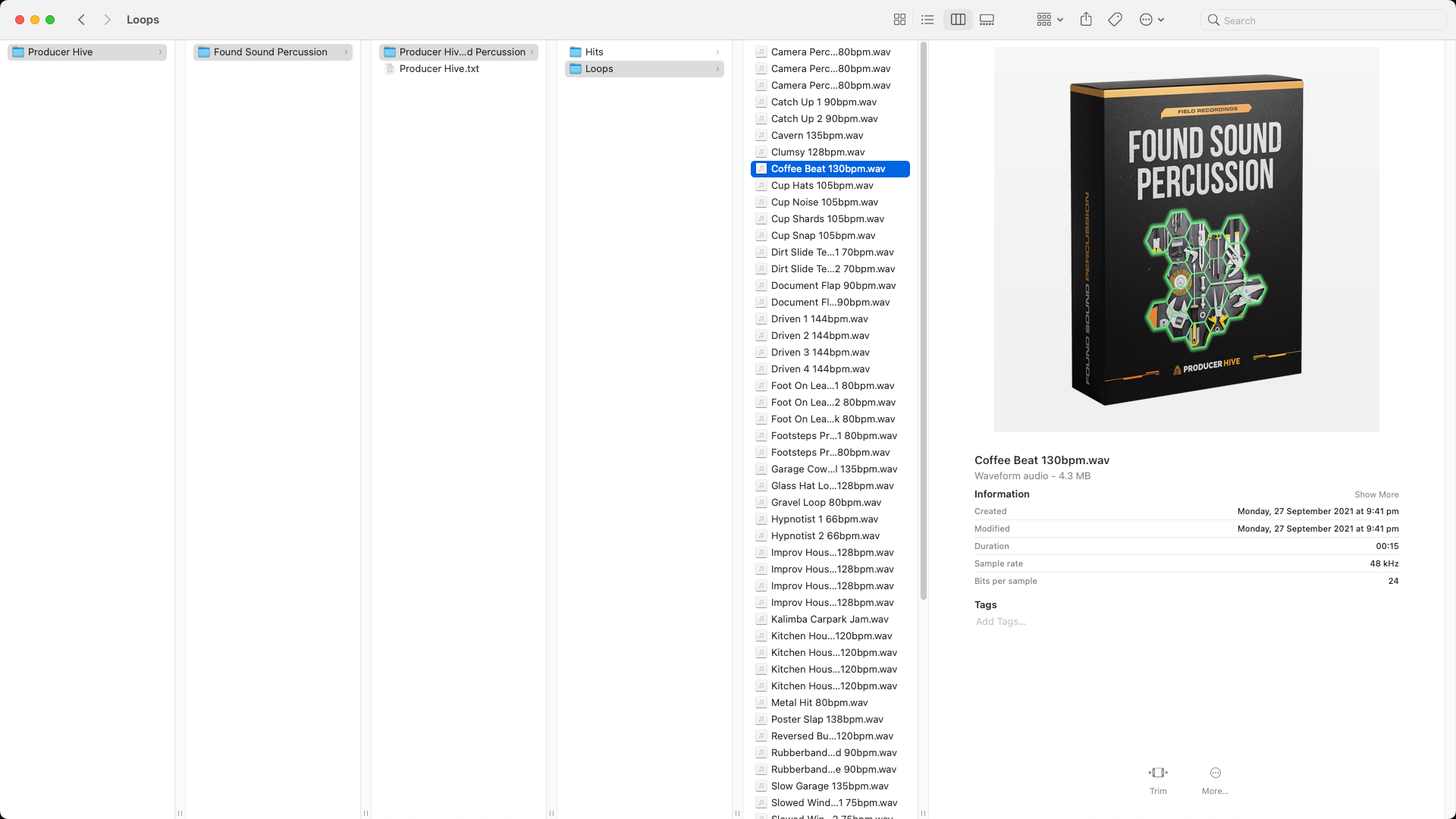Expand chevron next to Loops folder
The width and height of the screenshot is (1456, 819).
(717, 68)
